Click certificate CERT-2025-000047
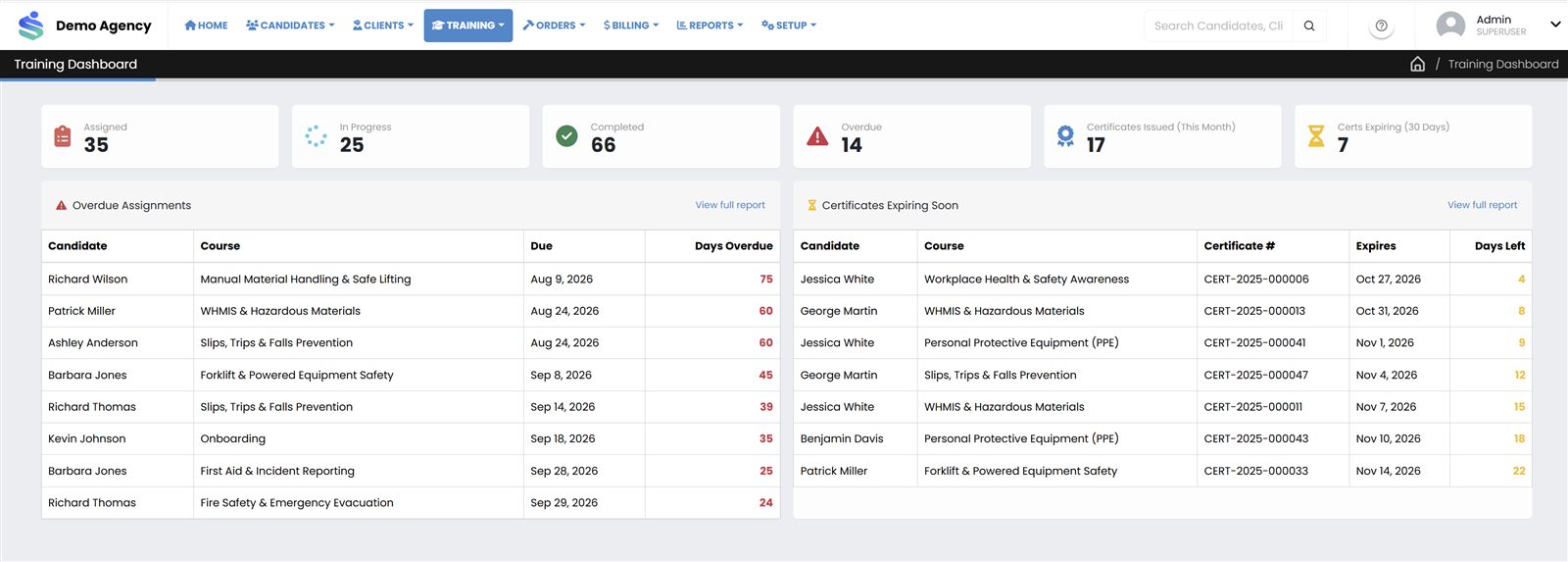This screenshot has width=1568, height=562. (x=1256, y=376)
